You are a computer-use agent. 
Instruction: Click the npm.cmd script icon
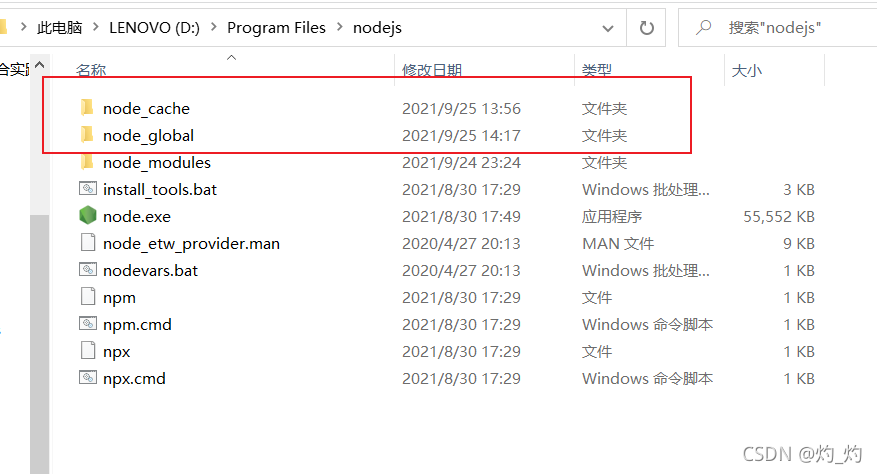pos(88,323)
